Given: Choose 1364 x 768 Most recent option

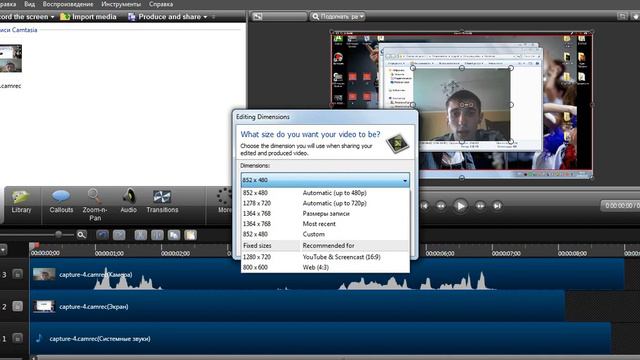Looking at the screenshot, I should click(x=325, y=224).
